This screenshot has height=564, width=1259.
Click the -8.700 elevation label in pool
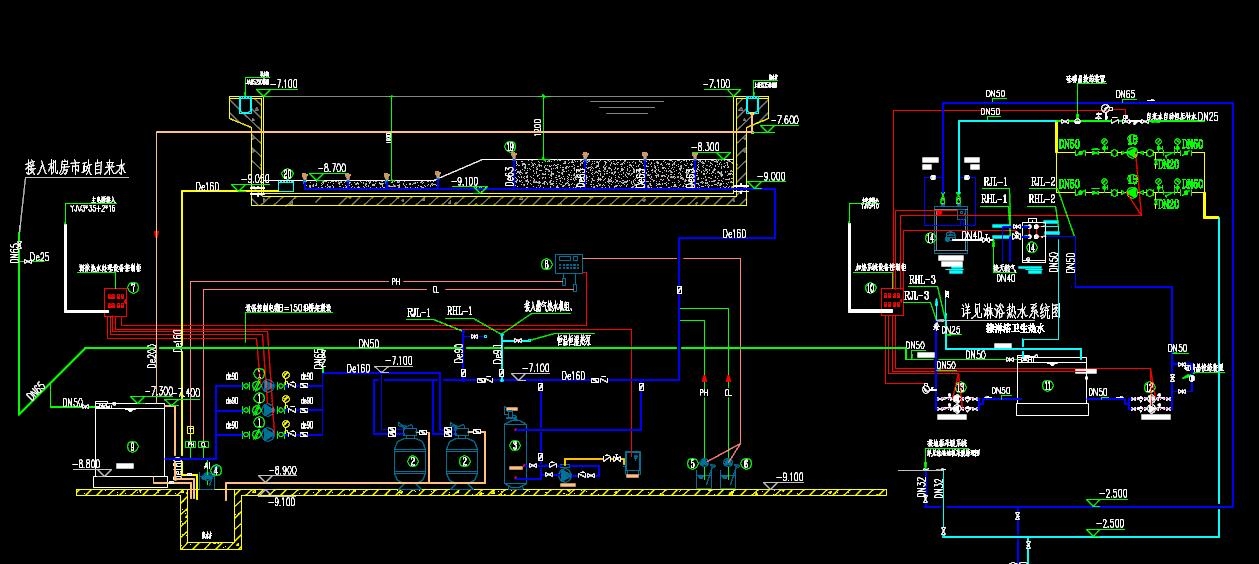click(332, 168)
